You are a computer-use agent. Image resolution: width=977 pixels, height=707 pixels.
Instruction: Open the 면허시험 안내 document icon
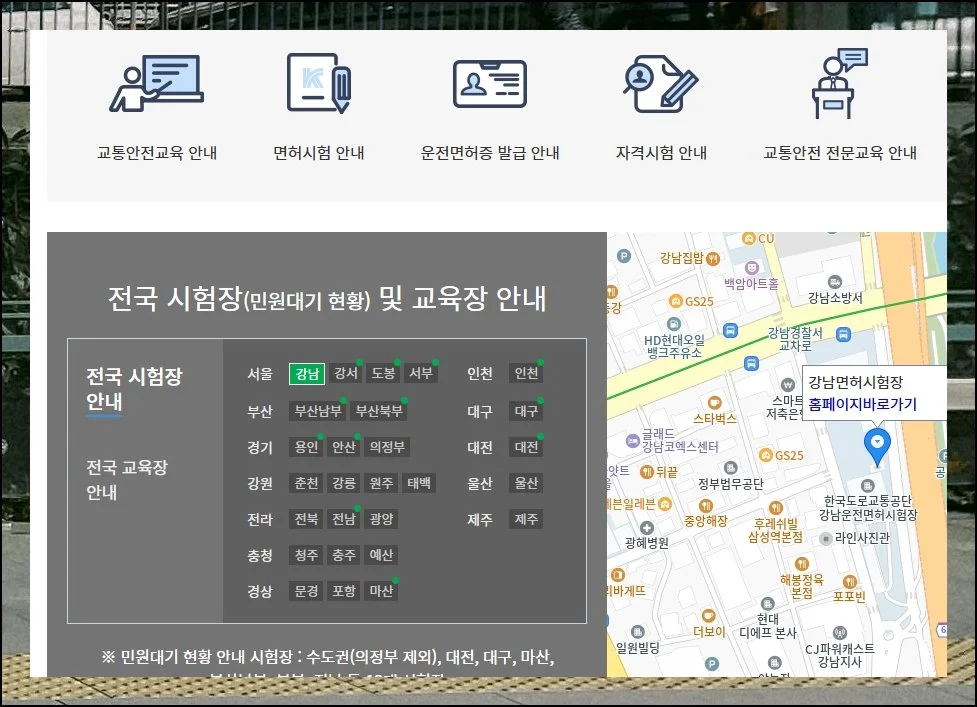pyautogui.click(x=319, y=82)
